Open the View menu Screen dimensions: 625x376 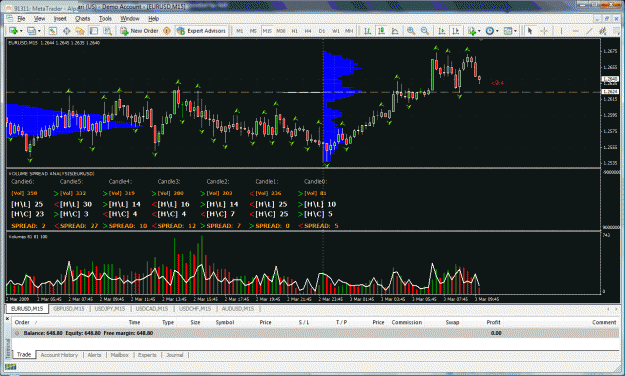pyautogui.click(x=39, y=18)
